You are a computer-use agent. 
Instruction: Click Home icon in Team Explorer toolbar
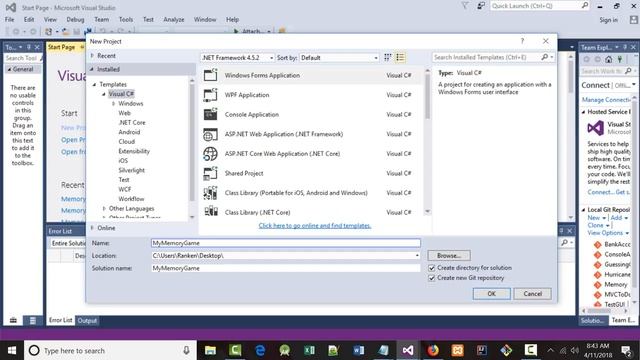pyautogui.click(x=609, y=60)
